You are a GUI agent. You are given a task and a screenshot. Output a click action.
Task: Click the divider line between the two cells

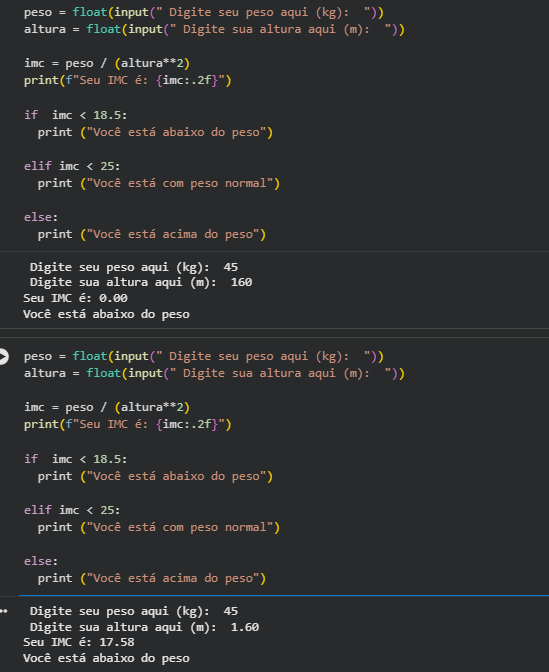click(x=274, y=333)
